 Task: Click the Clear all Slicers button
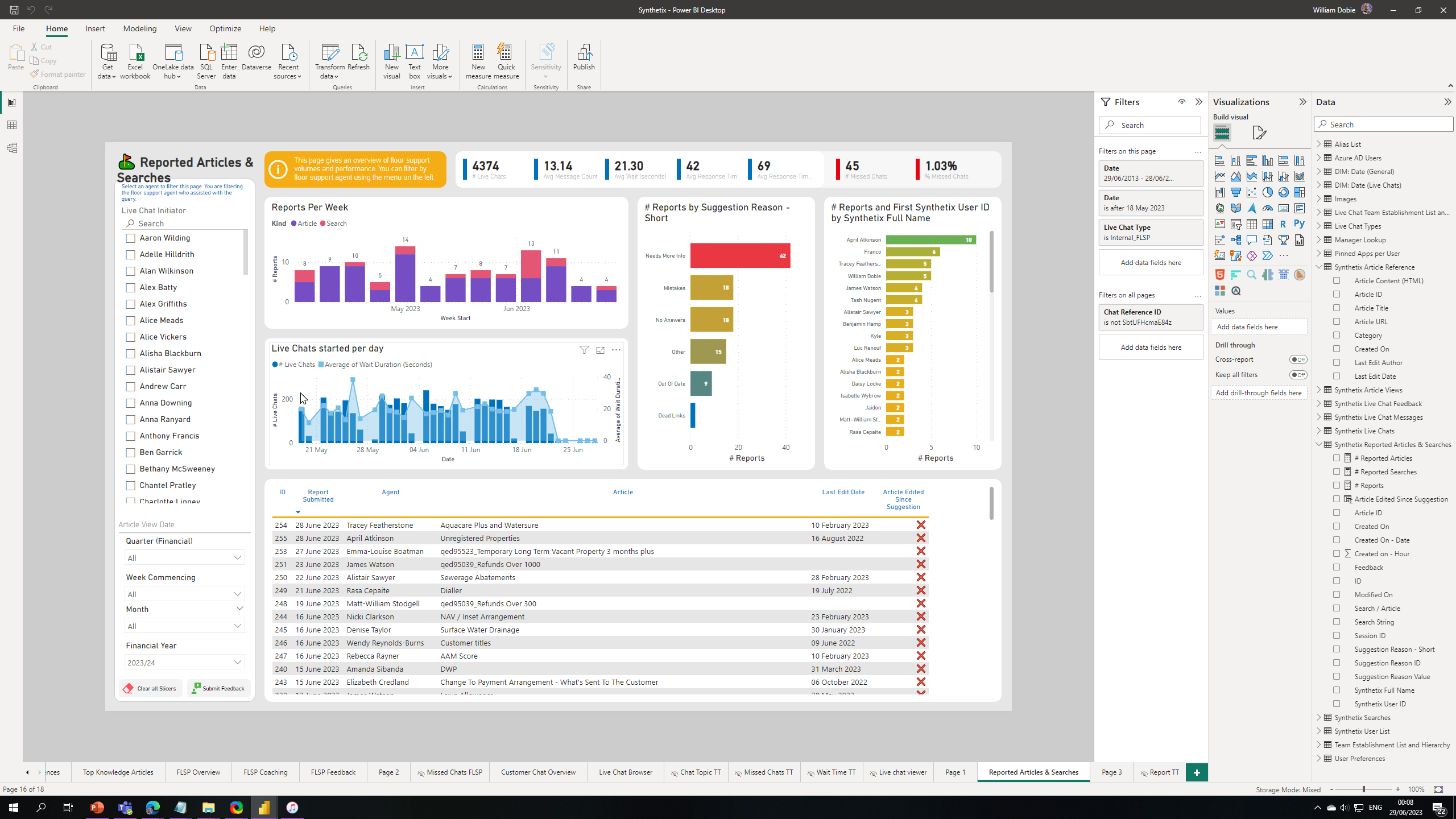(x=151, y=688)
